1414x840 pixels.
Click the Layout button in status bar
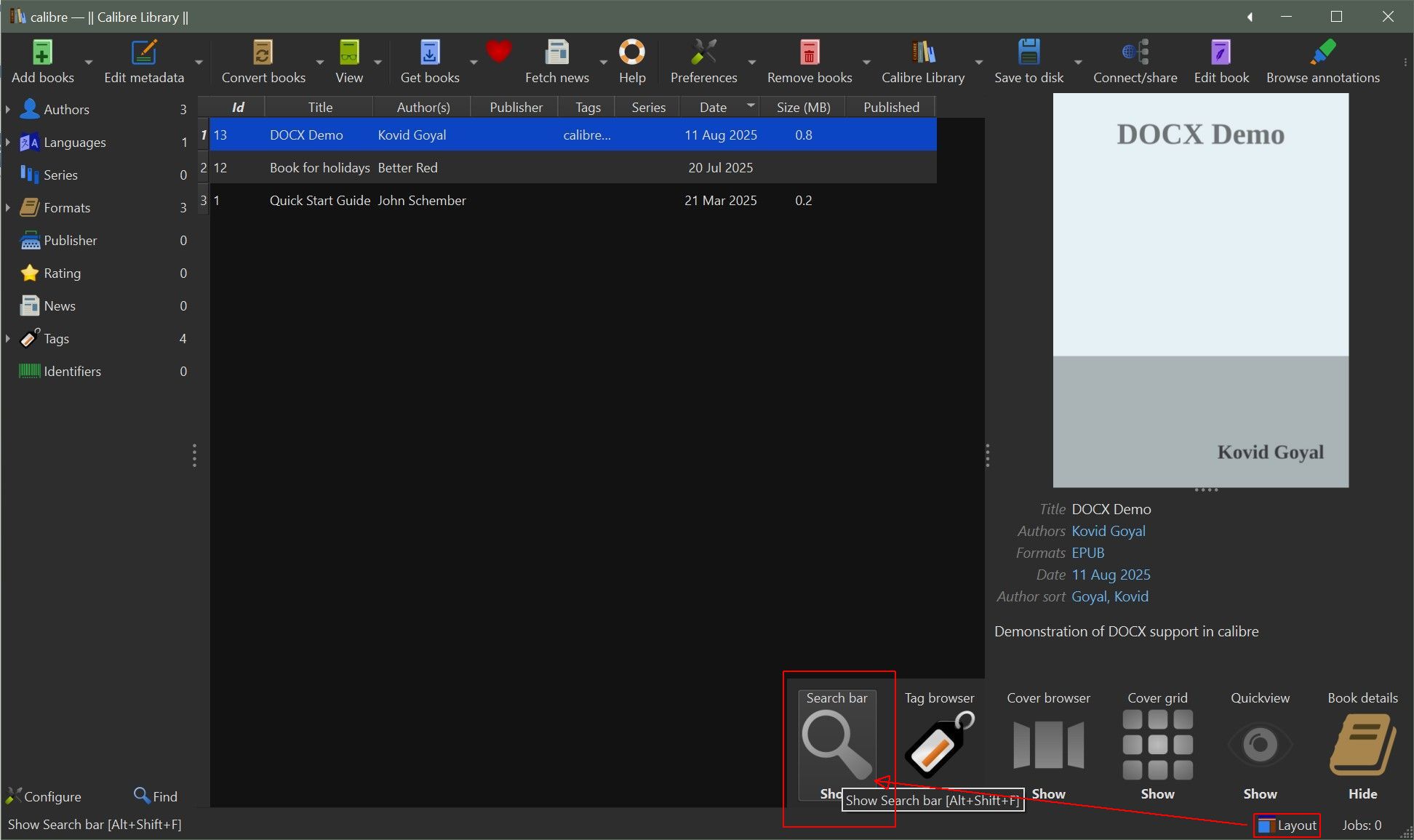click(x=1287, y=825)
